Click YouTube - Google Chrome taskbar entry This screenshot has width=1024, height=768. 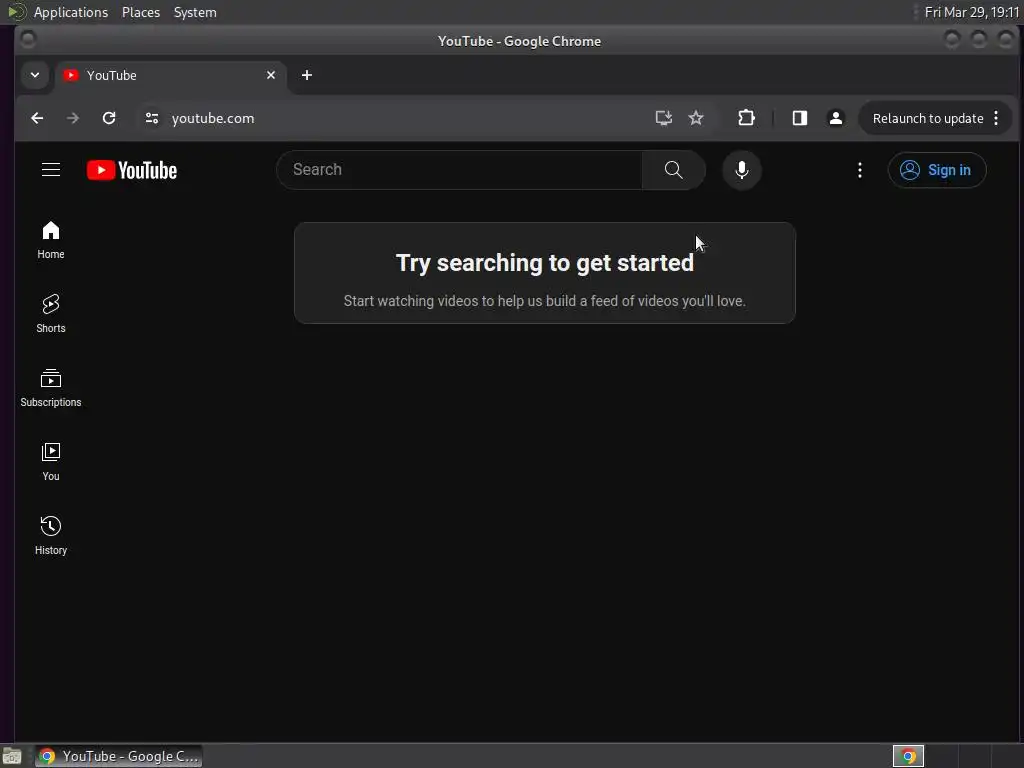click(119, 756)
